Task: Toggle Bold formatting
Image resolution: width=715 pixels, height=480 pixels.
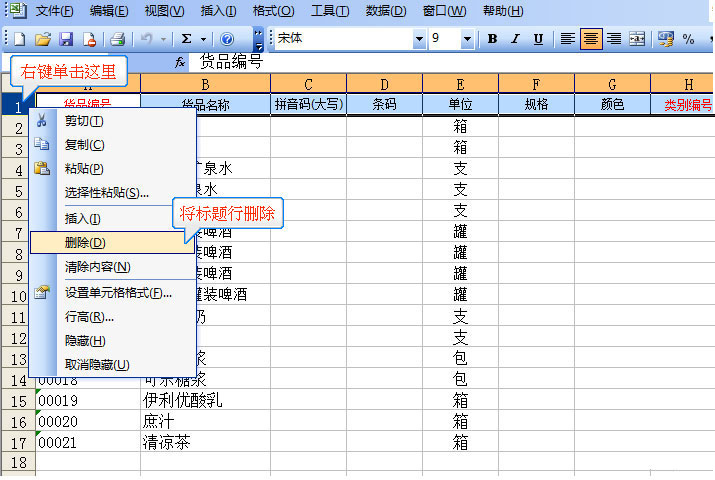Action: pyautogui.click(x=492, y=39)
